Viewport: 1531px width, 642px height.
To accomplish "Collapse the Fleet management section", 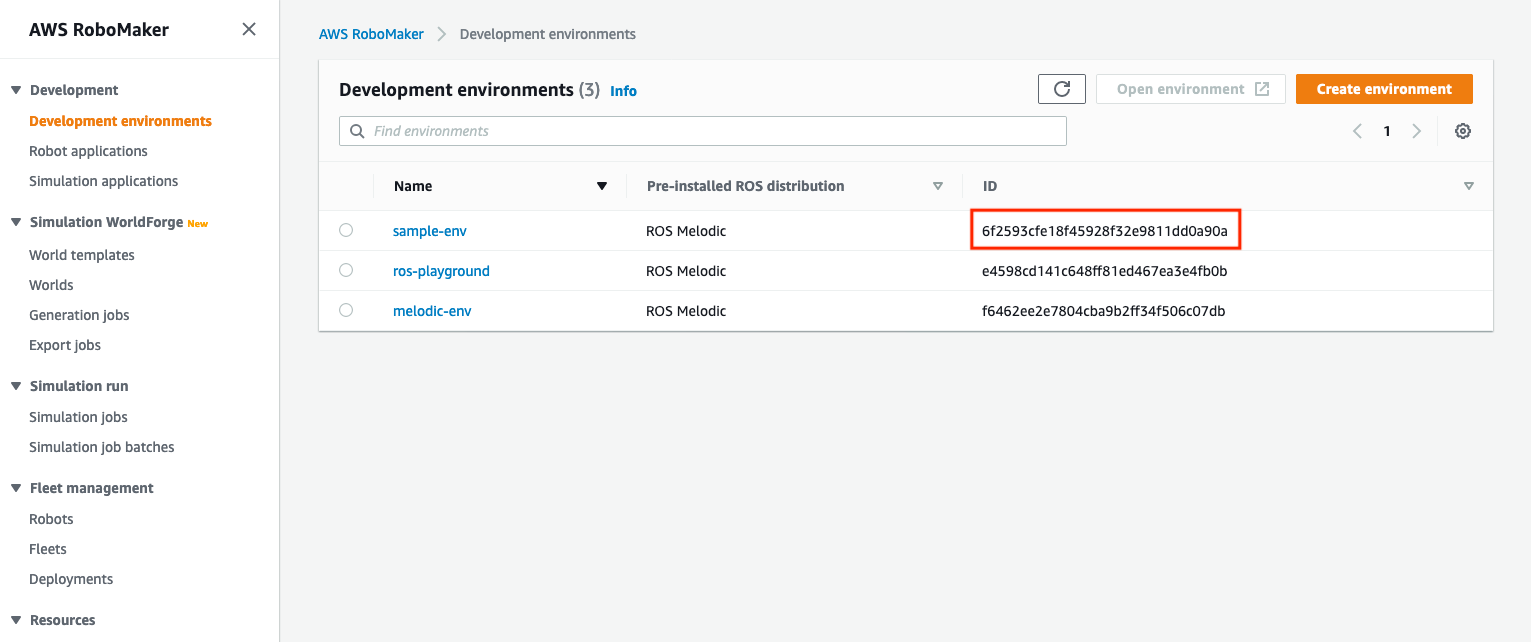I will coord(16,488).
